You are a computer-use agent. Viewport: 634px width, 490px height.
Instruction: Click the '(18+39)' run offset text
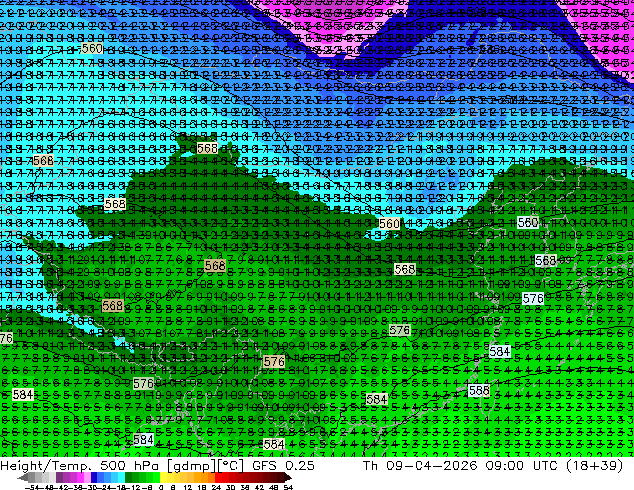(x=594, y=466)
